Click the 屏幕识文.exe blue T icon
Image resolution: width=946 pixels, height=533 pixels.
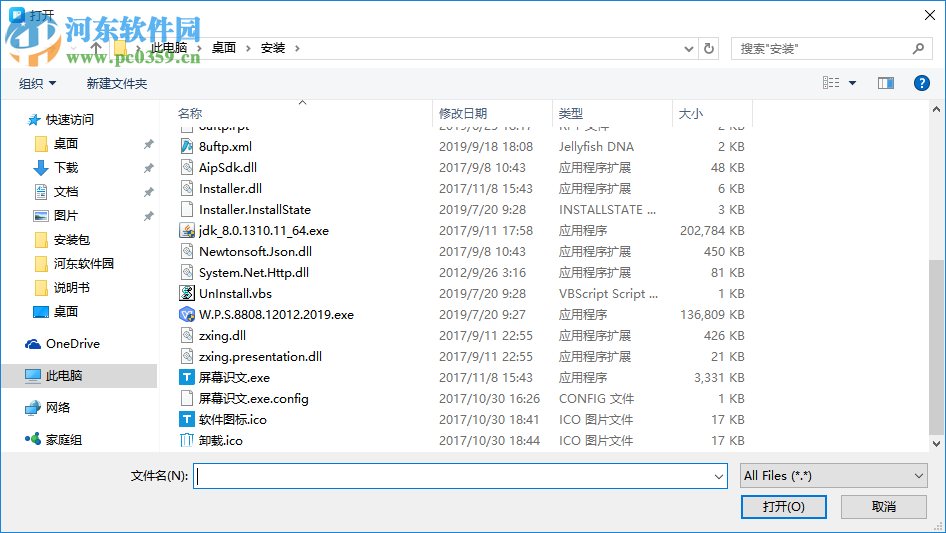(187, 378)
